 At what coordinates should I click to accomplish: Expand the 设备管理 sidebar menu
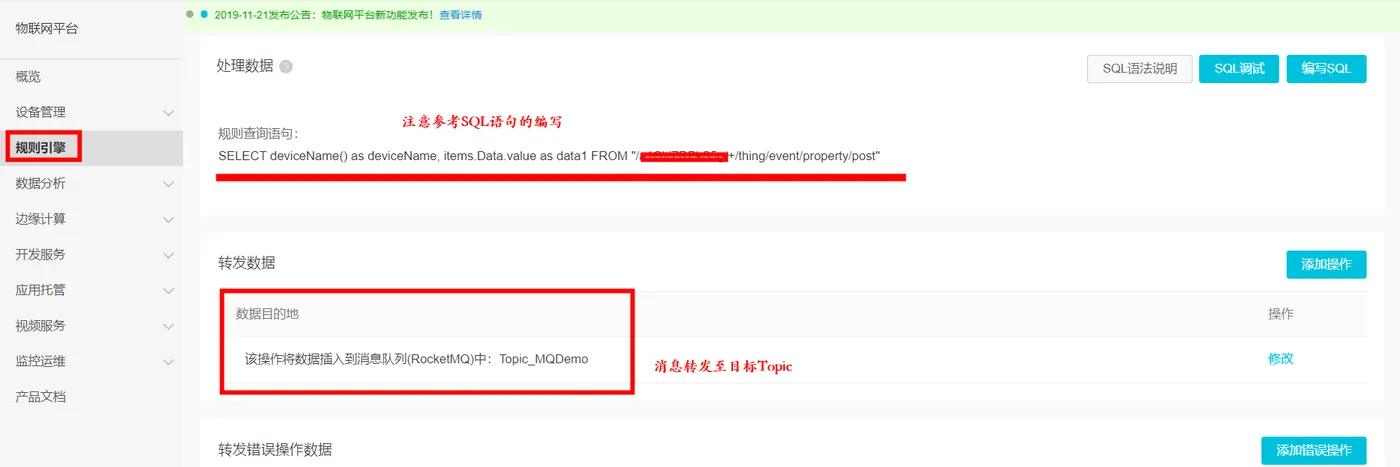tap(168, 113)
